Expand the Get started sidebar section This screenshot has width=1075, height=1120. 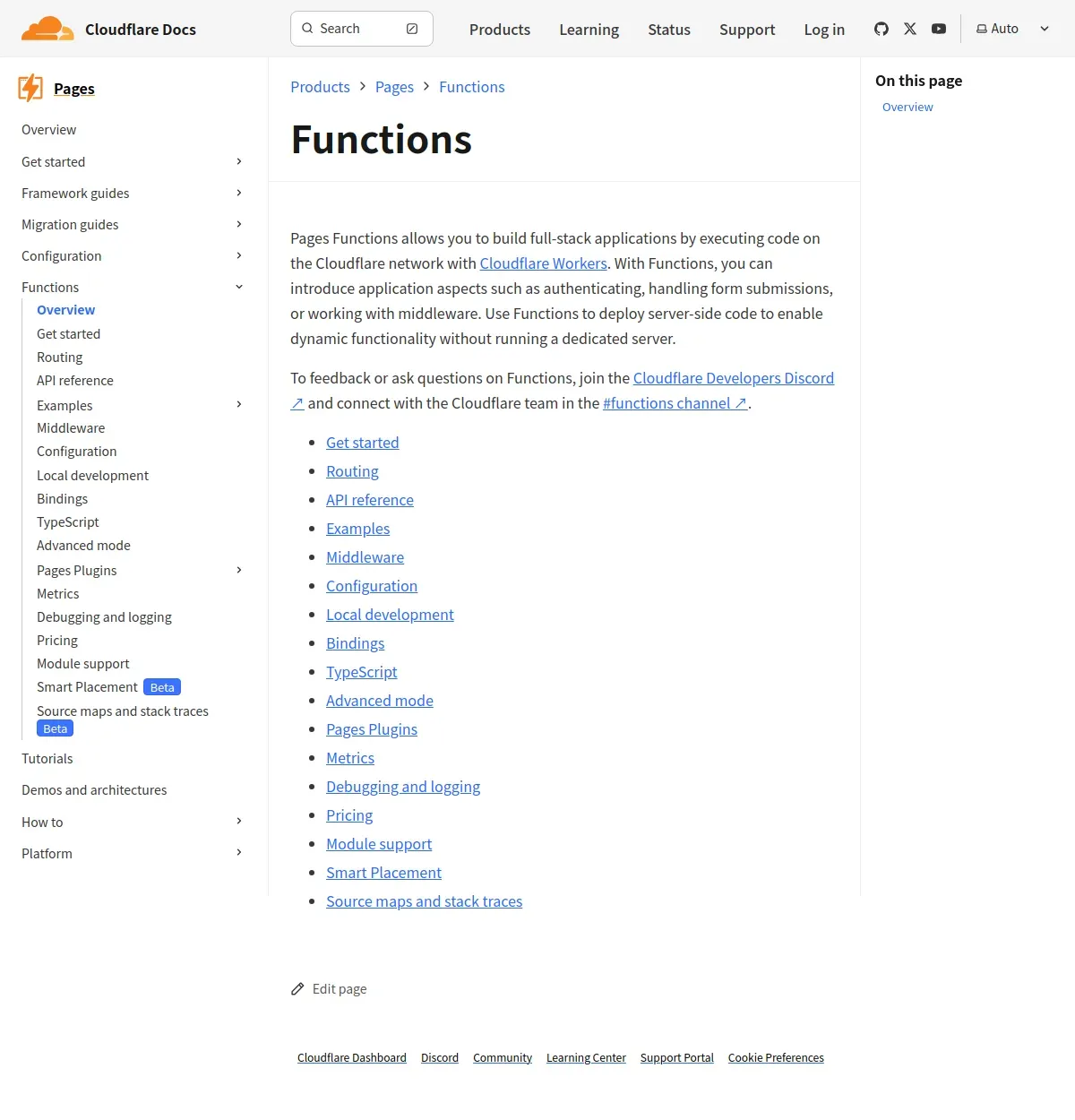click(x=239, y=161)
